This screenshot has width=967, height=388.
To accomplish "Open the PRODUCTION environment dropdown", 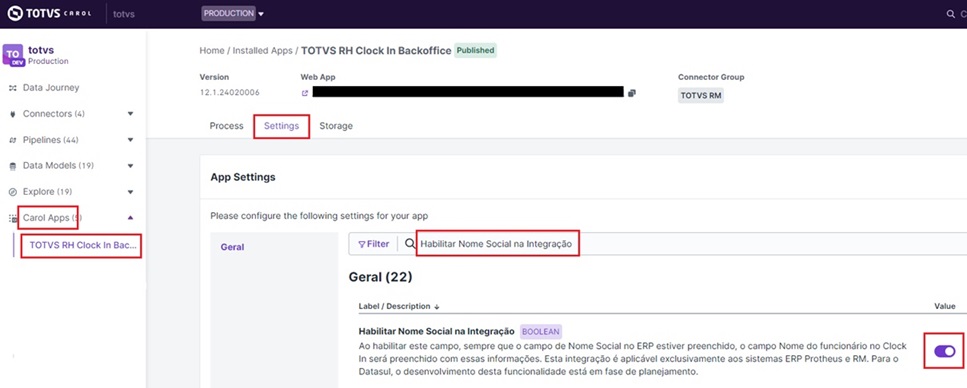I will pyautogui.click(x=232, y=13).
